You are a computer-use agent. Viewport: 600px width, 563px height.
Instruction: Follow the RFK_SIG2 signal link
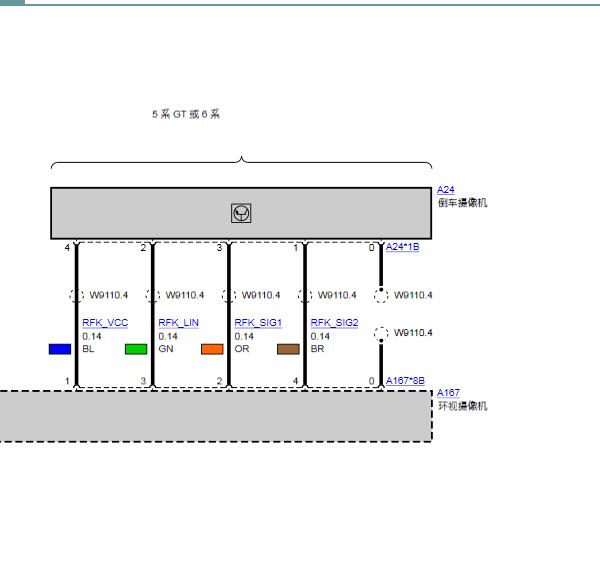click(x=334, y=323)
